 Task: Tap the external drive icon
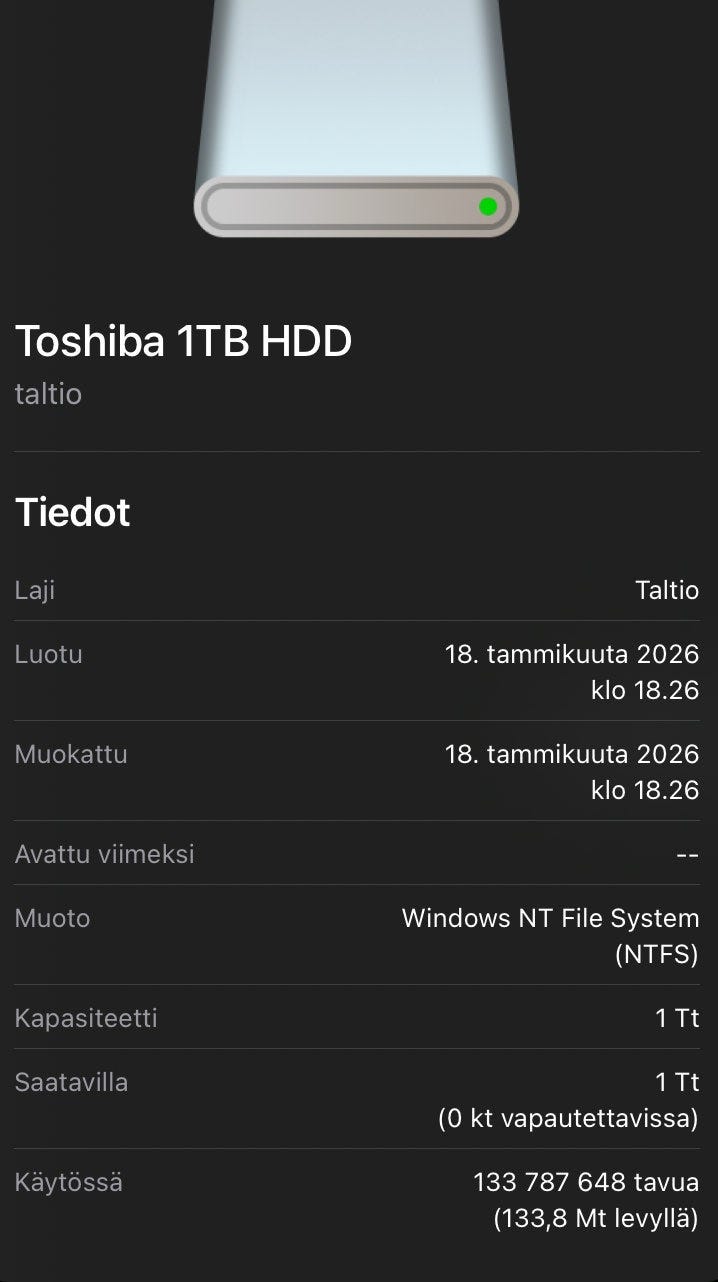point(356,120)
